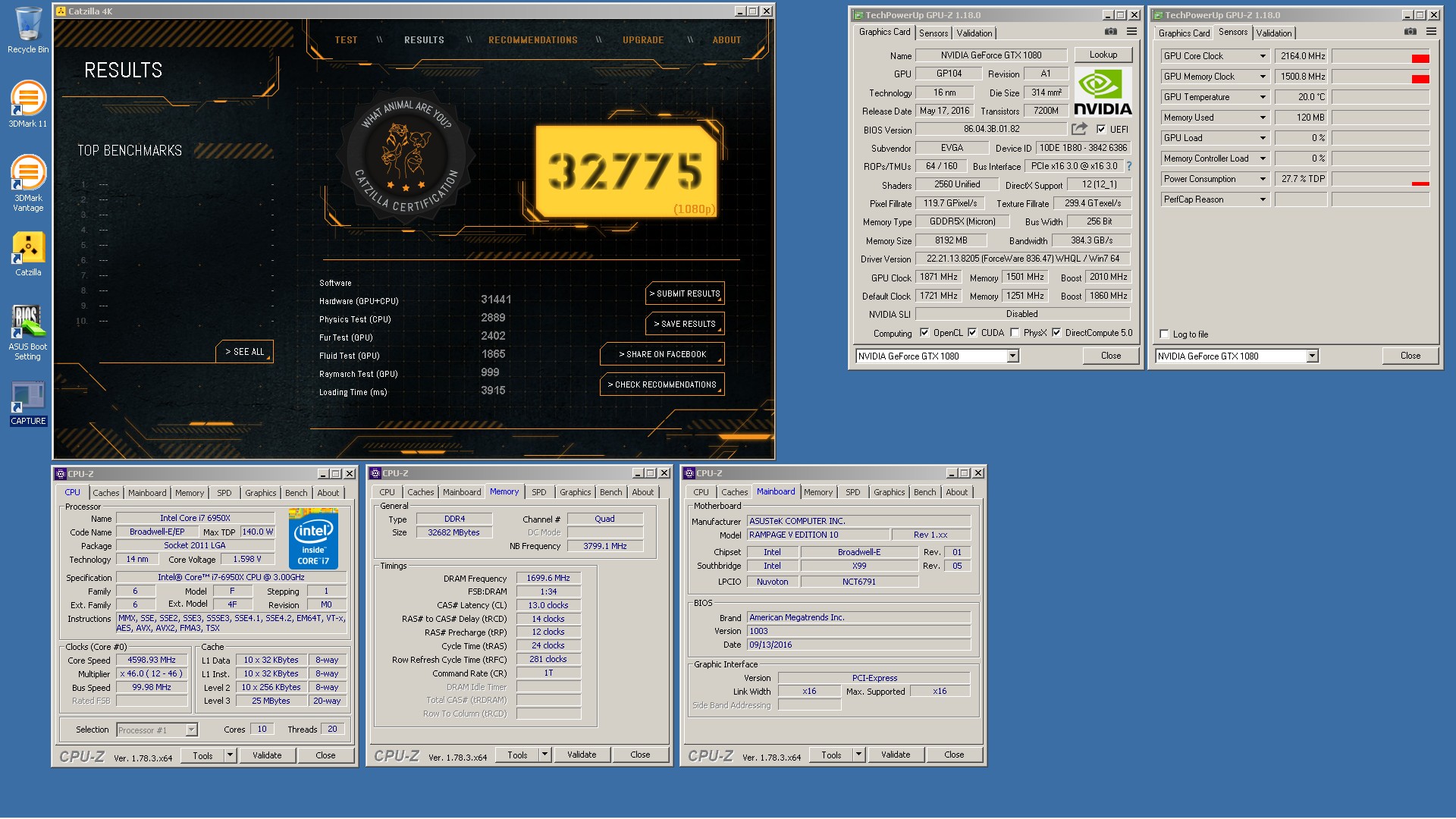Click GPU-Z Sensors window title bar icon
Image resolution: width=1456 pixels, height=819 pixels.
tap(1158, 15)
